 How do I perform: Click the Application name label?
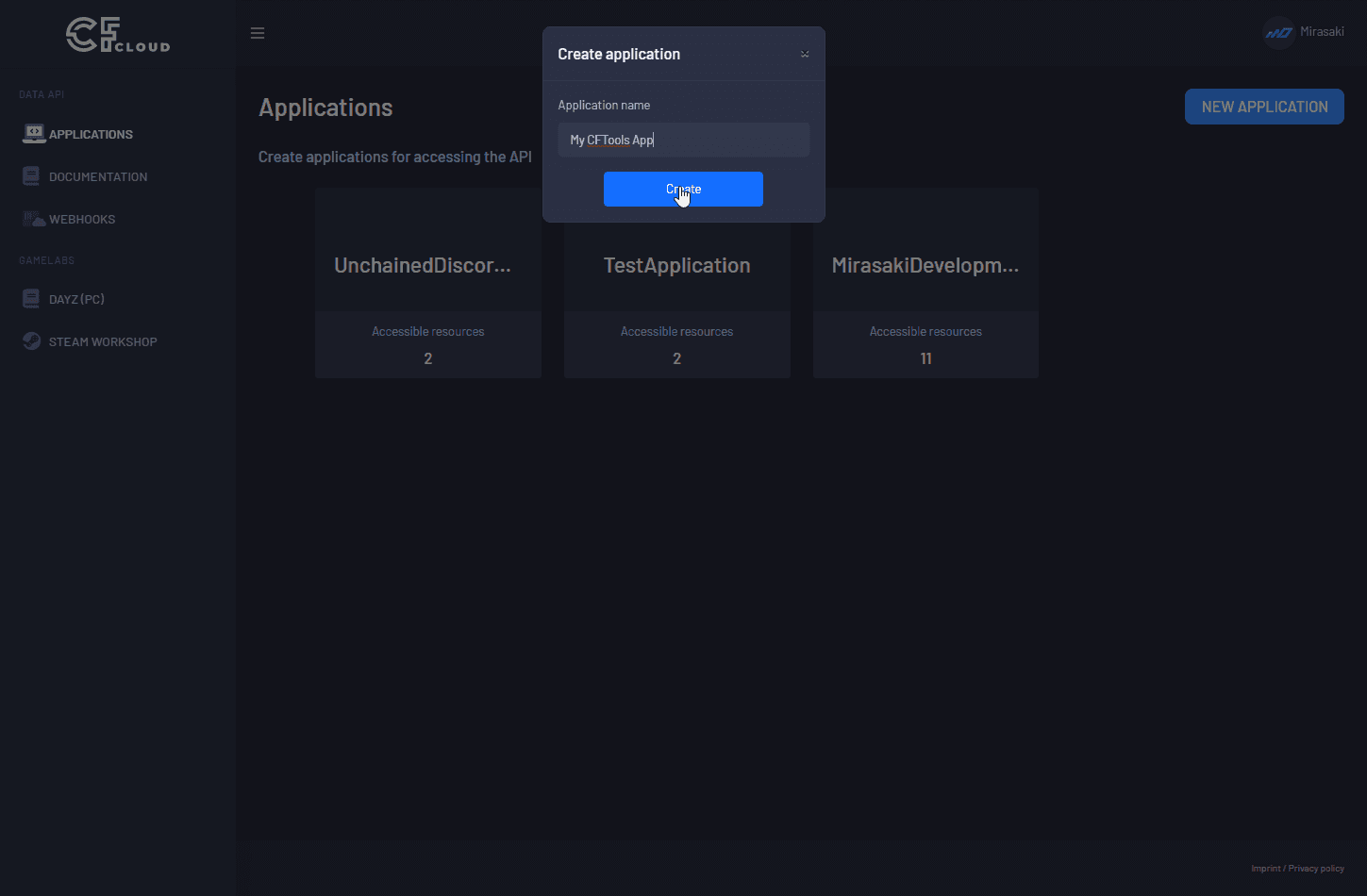604,105
